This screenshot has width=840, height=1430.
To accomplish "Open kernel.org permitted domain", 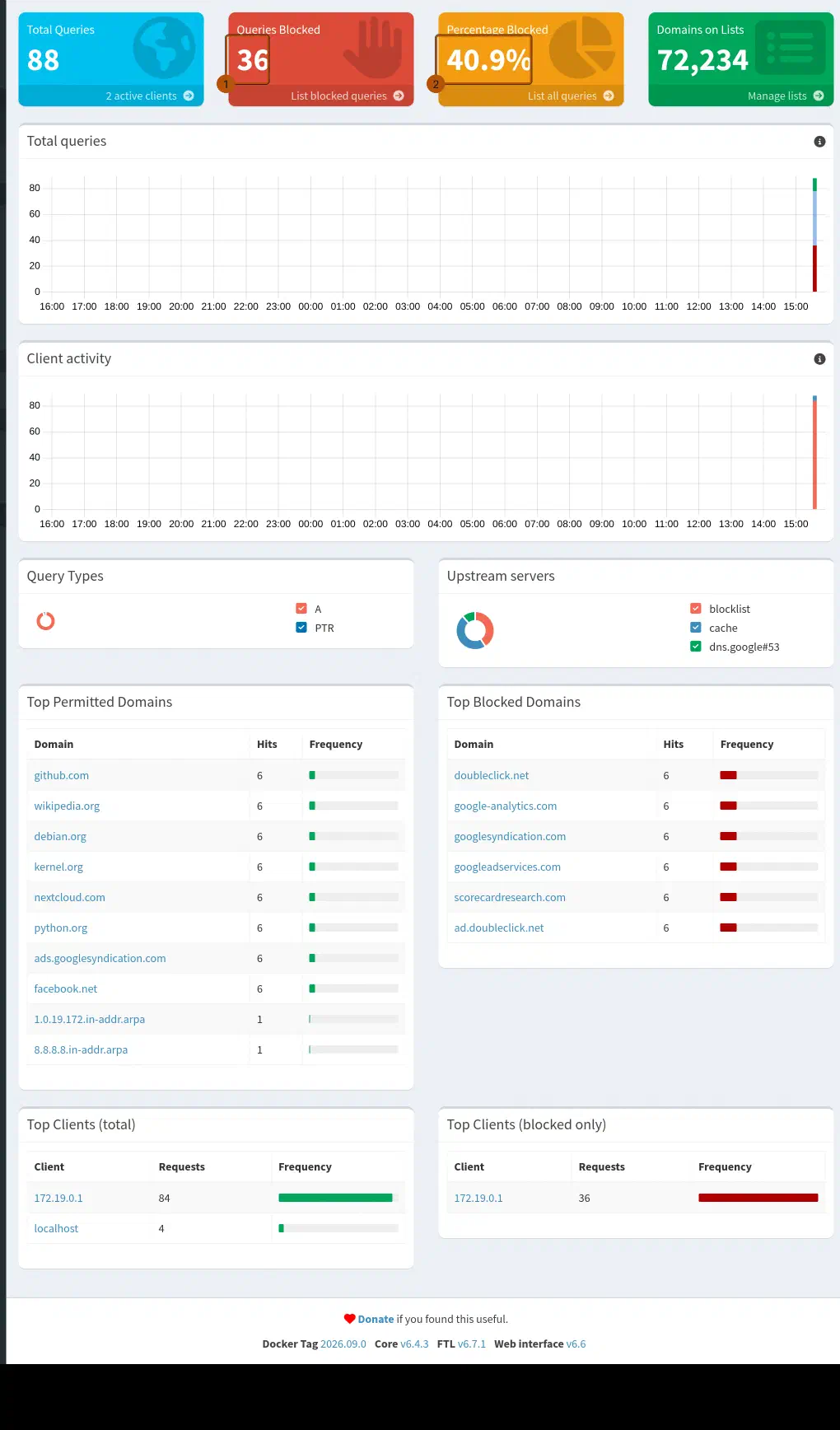I will (x=58, y=867).
